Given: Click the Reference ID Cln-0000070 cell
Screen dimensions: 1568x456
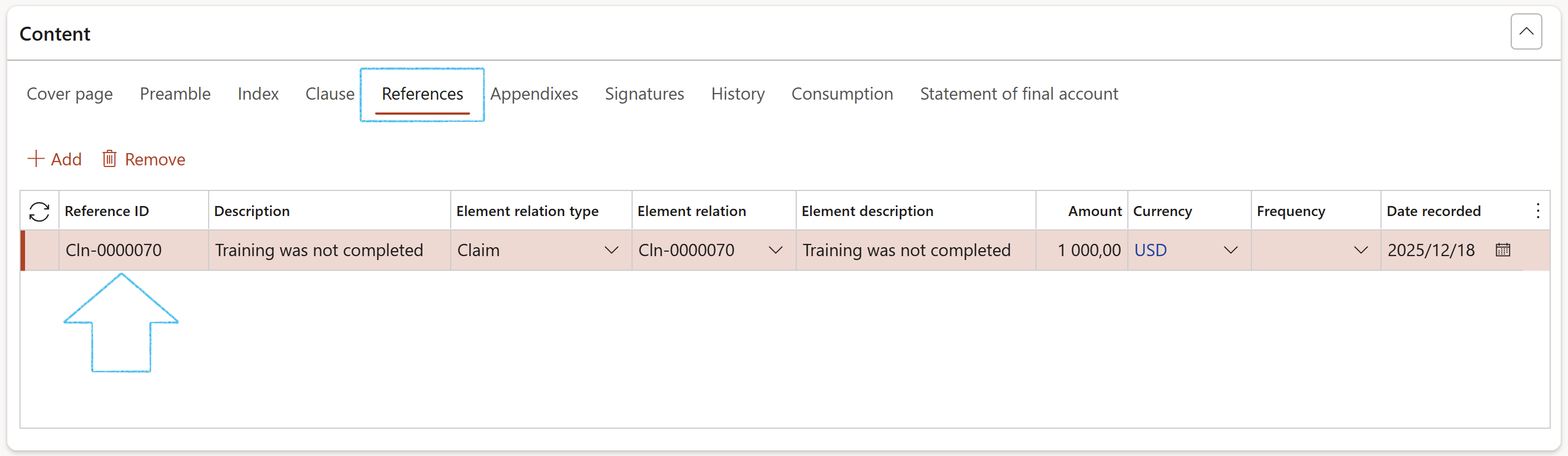Looking at the screenshot, I should [114, 250].
